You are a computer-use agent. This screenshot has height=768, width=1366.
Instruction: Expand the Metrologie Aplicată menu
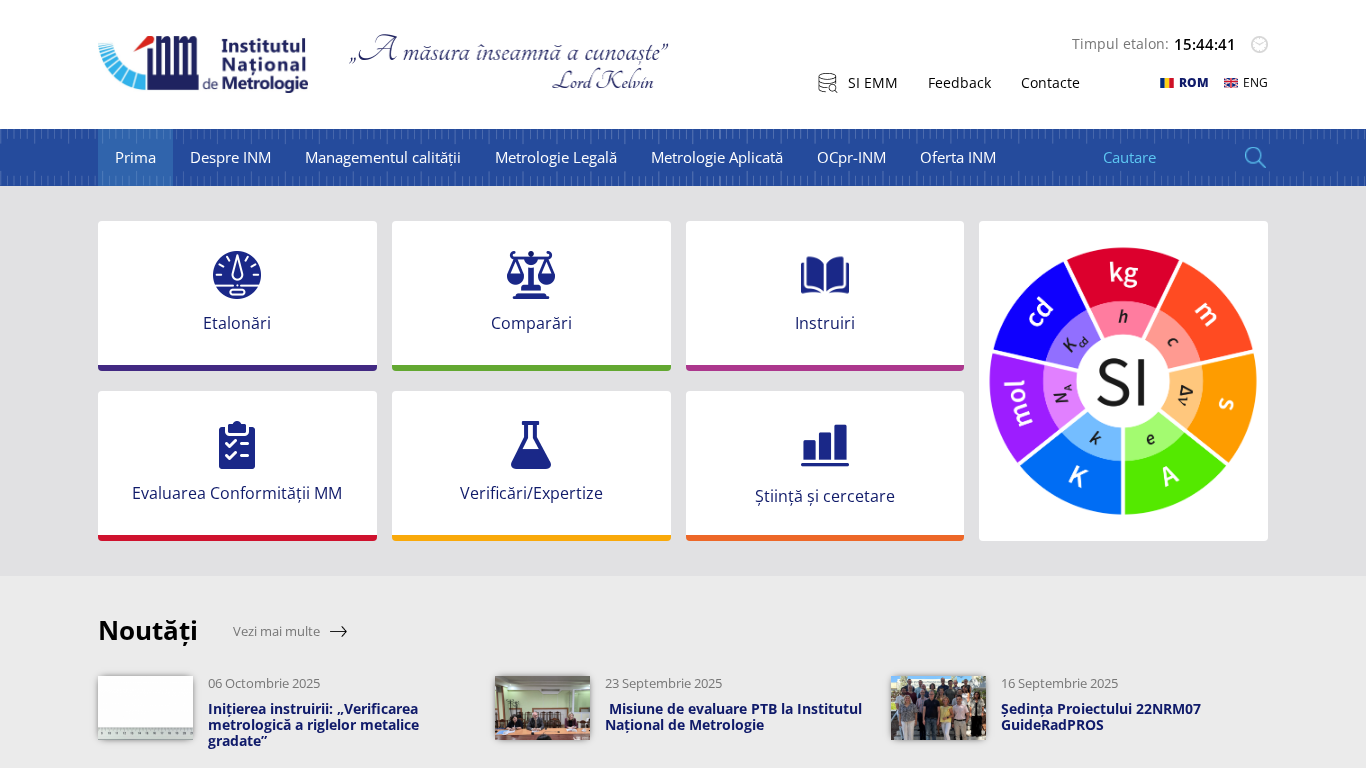[716, 157]
